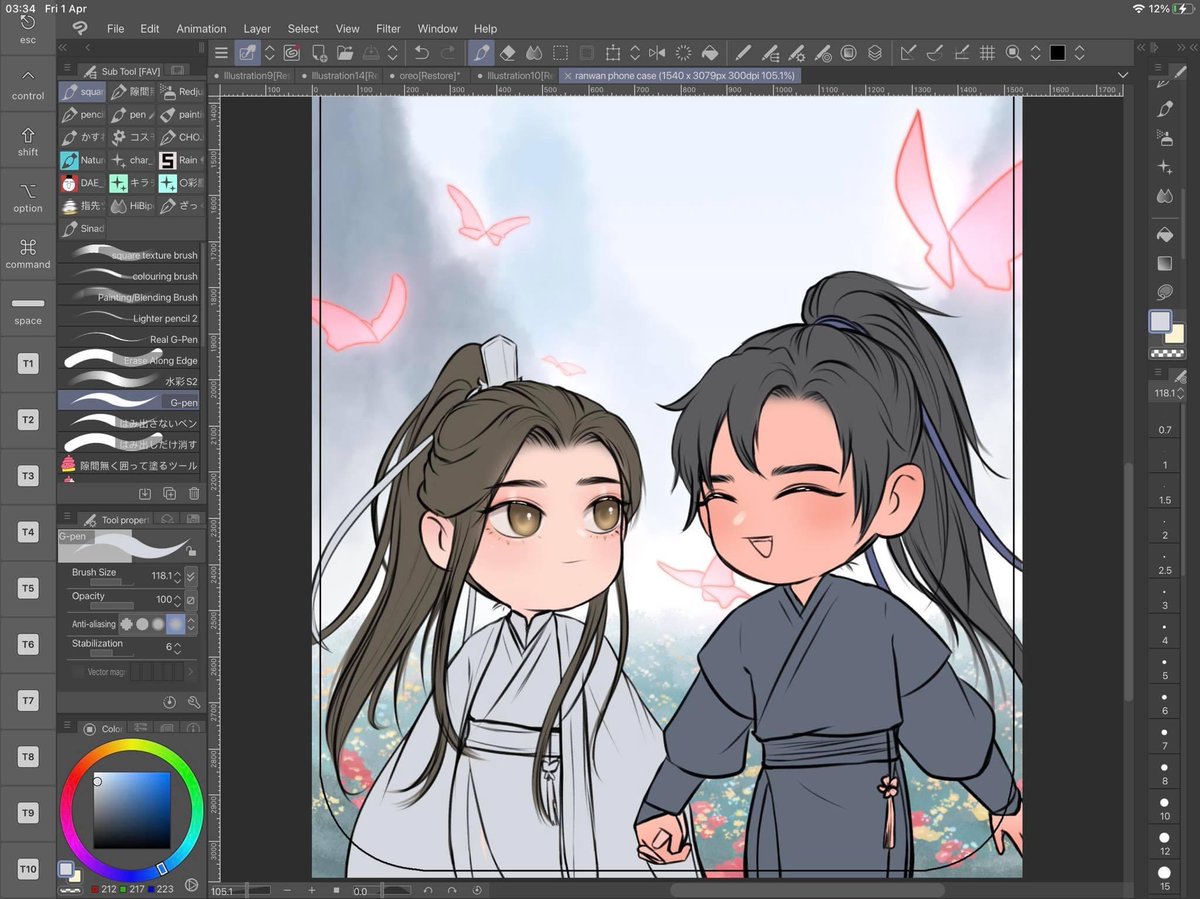Expand anti-aliasing options arrows

[x=191, y=623]
